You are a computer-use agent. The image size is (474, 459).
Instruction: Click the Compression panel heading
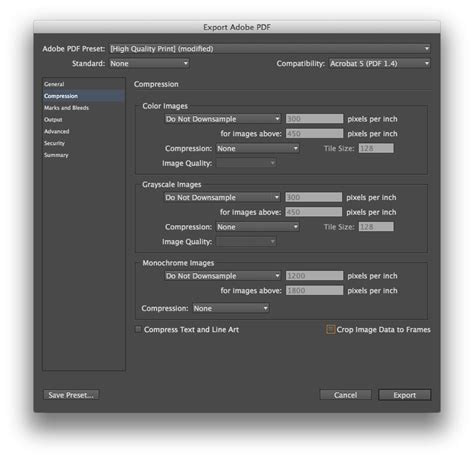(x=156, y=84)
